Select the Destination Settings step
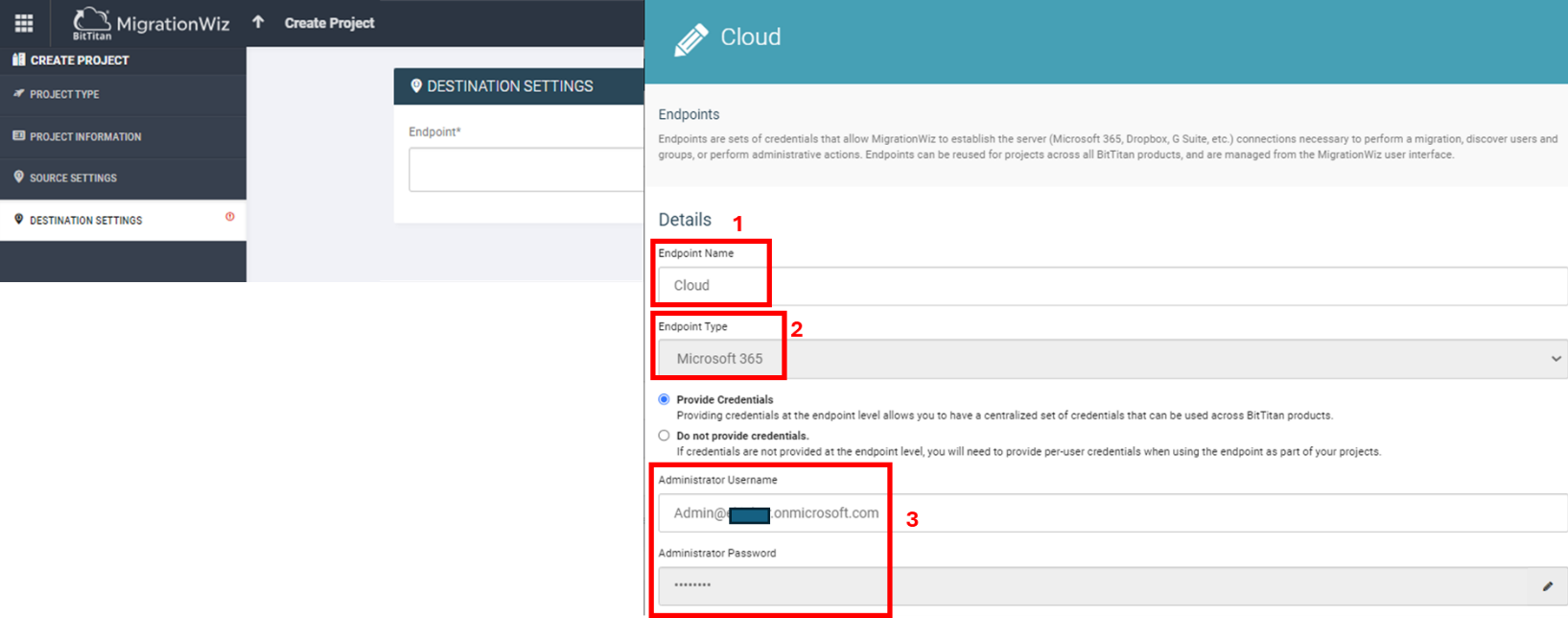Viewport: 1568px width, 618px height. [123, 220]
